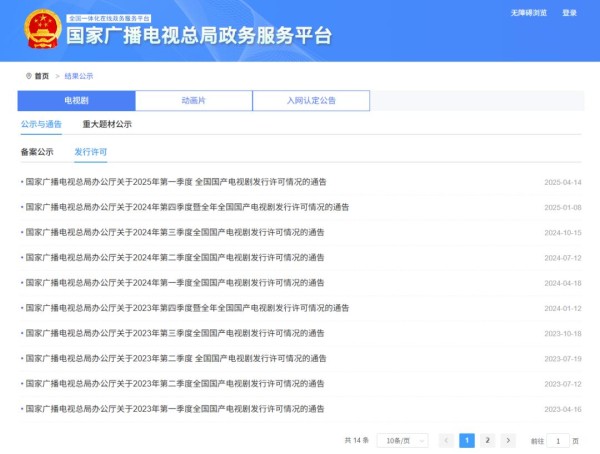Click the 全国一体化在线政务服务平台 label

[109, 18]
